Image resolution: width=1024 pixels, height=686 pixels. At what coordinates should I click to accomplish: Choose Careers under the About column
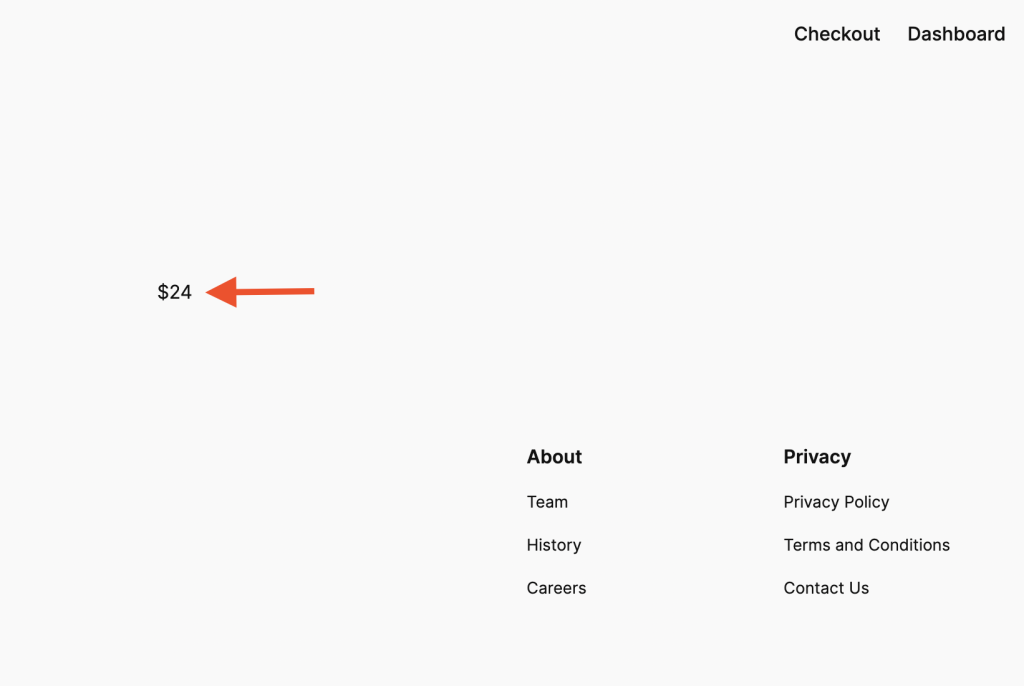click(x=556, y=588)
